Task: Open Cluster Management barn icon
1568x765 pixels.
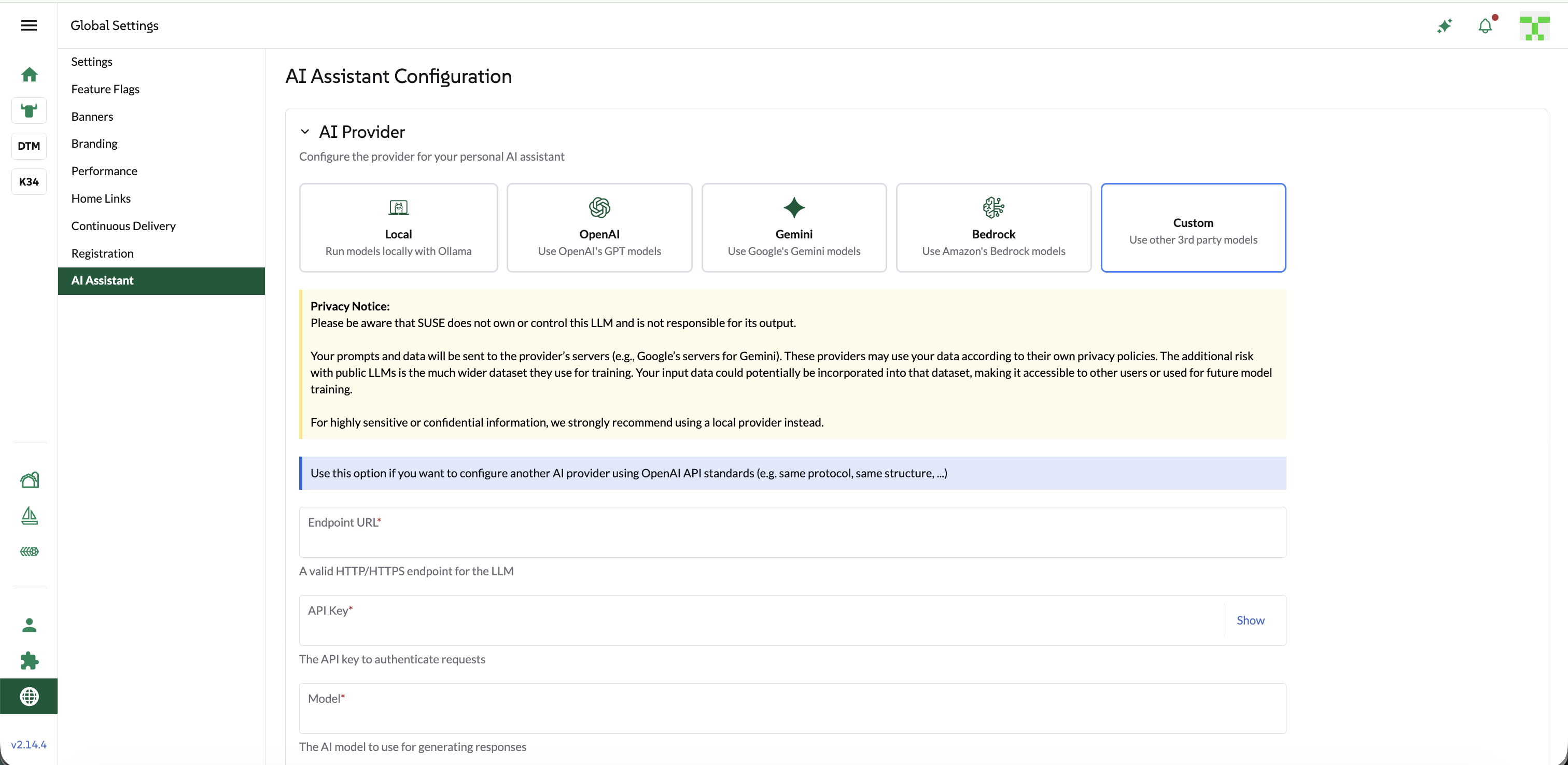Action: (x=29, y=479)
